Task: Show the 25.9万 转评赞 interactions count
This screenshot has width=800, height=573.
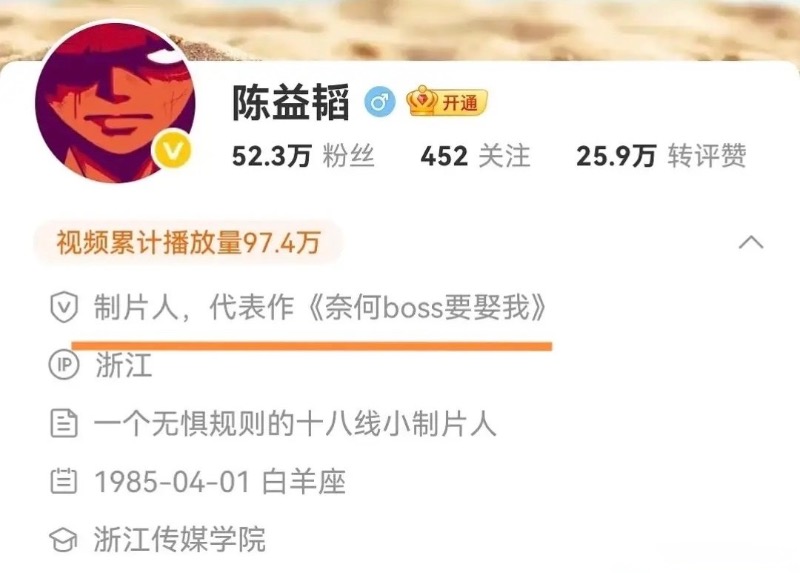Action: (x=661, y=156)
